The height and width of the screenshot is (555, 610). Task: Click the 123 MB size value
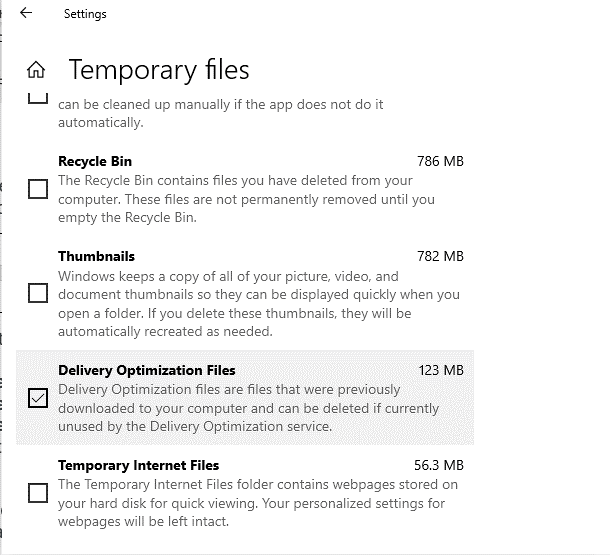click(x=441, y=370)
